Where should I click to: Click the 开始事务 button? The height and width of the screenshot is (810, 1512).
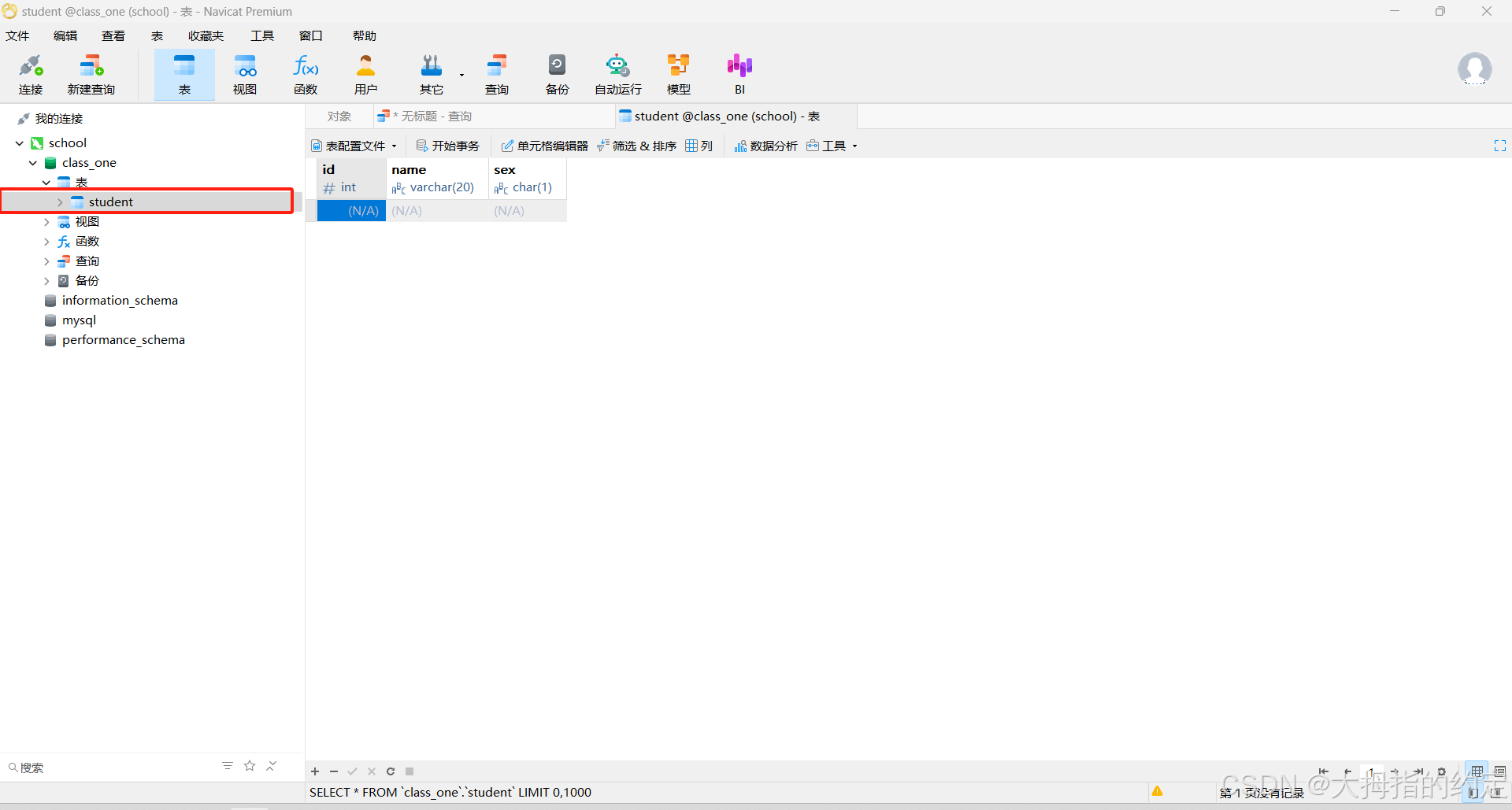(x=447, y=146)
